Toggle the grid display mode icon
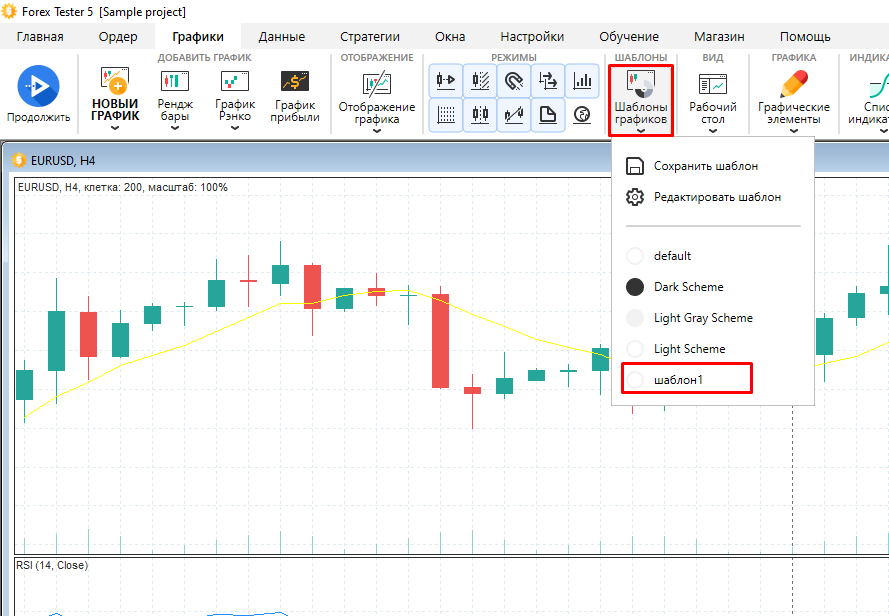Image resolution: width=889 pixels, height=616 pixels. [446, 115]
